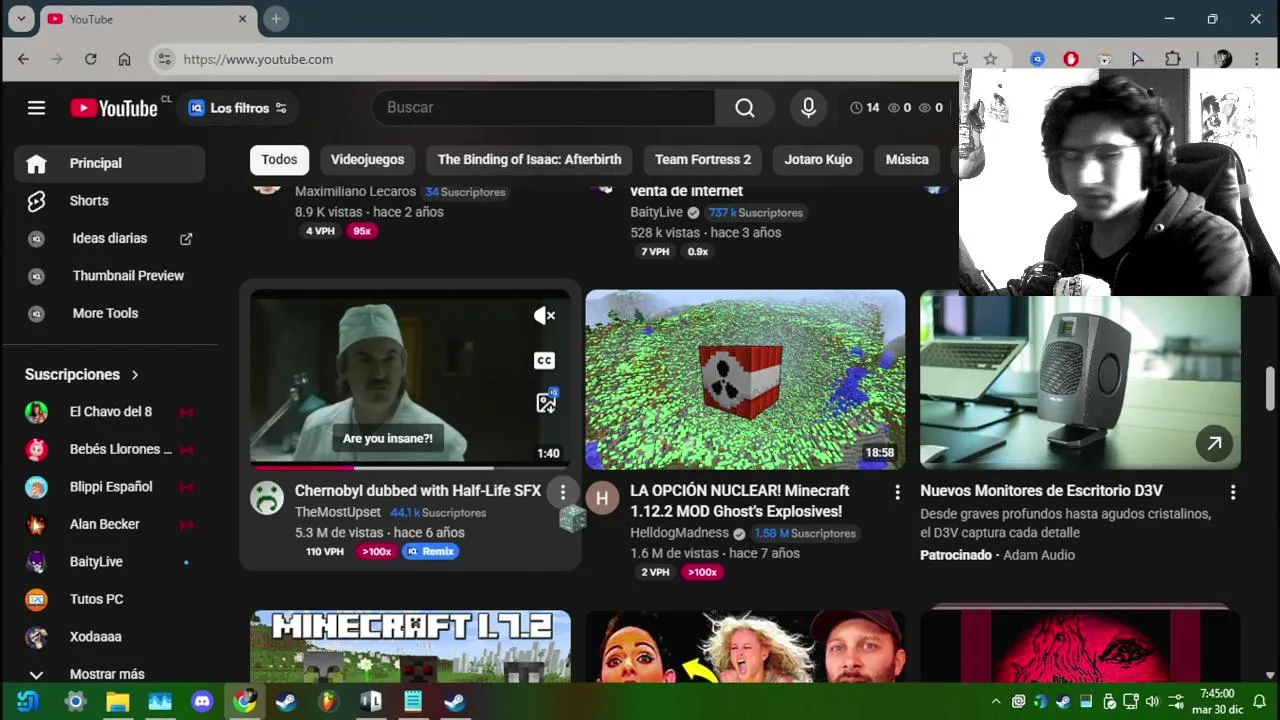Open Bebés Llorones subscription channel
This screenshot has width=1280, height=720.
click(110, 449)
